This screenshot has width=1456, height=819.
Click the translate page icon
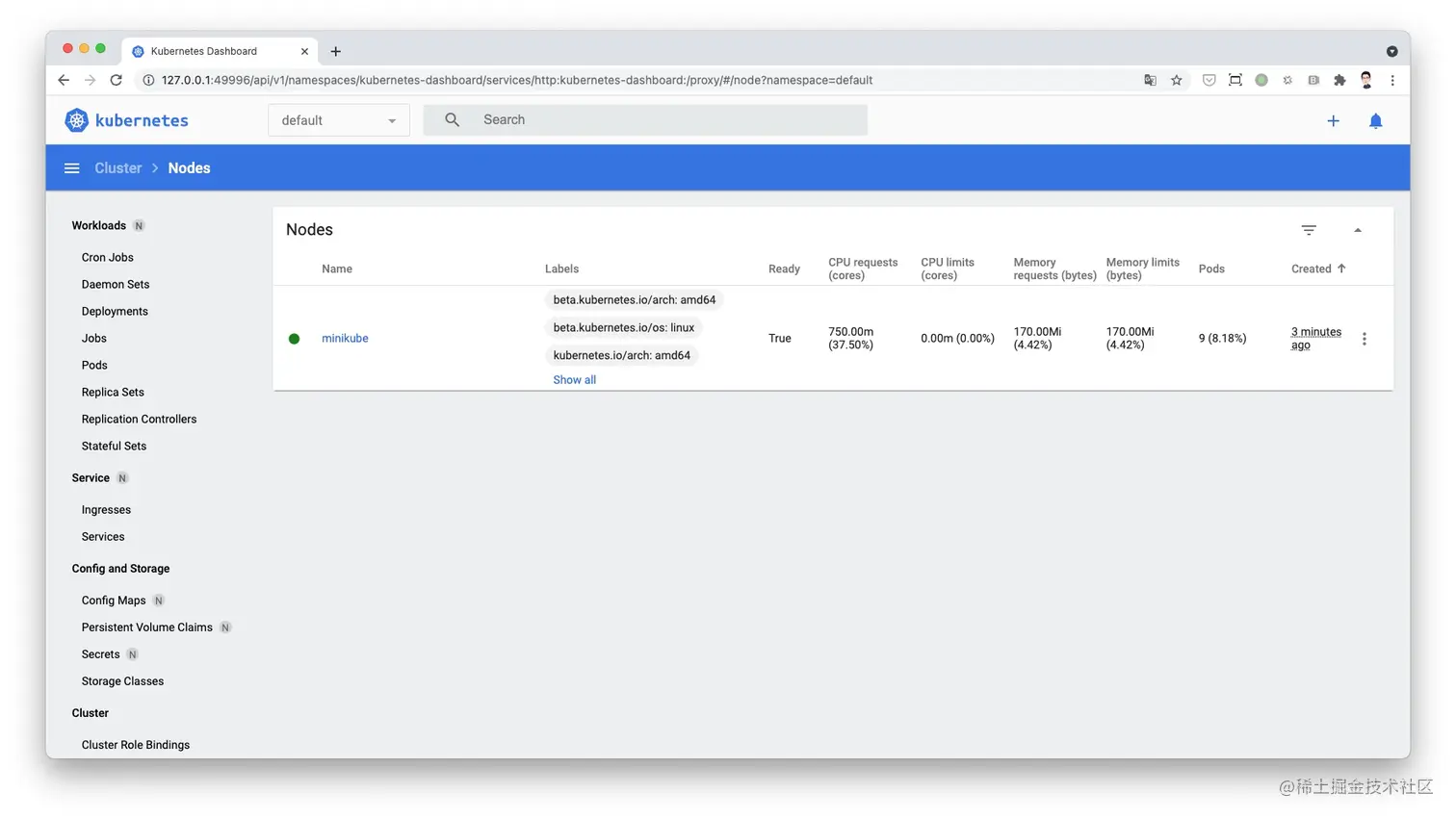tap(1150, 80)
